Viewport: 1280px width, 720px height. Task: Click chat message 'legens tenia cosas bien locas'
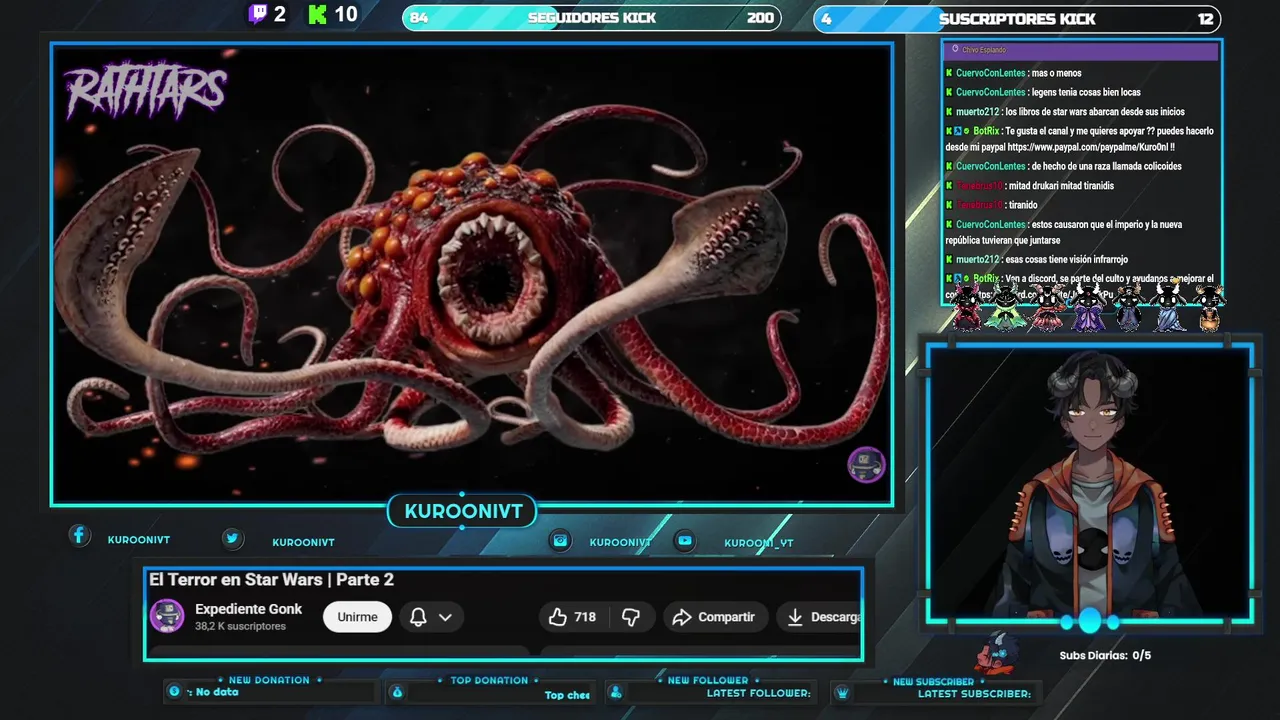1086,92
